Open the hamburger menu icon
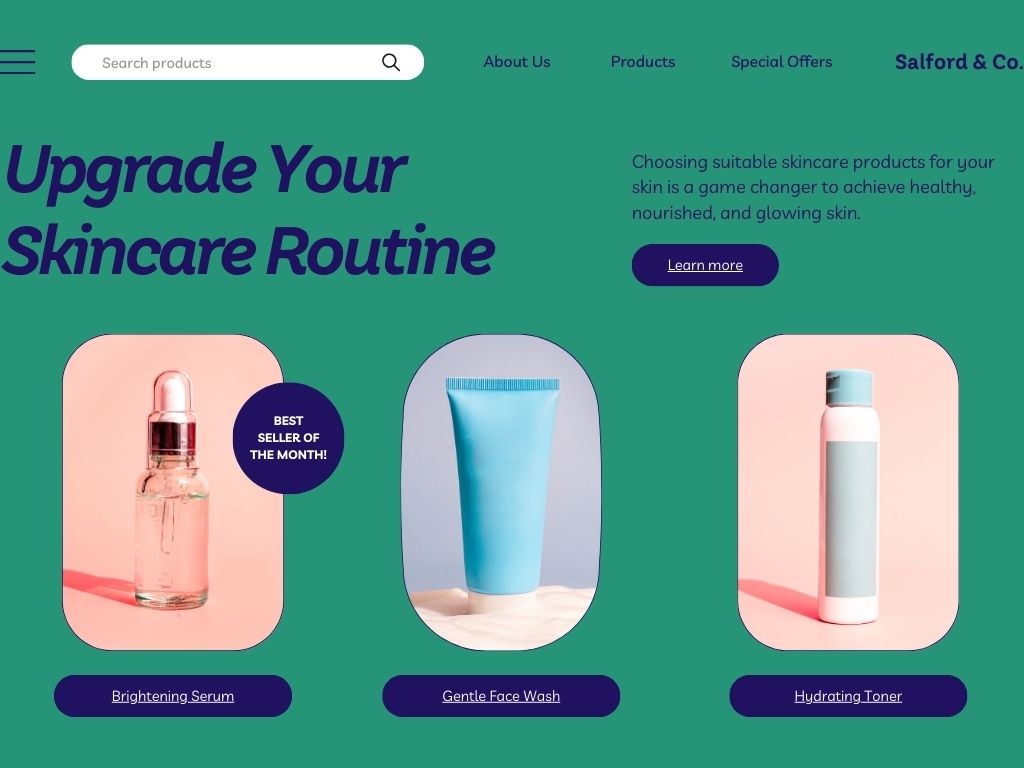 click(17, 62)
